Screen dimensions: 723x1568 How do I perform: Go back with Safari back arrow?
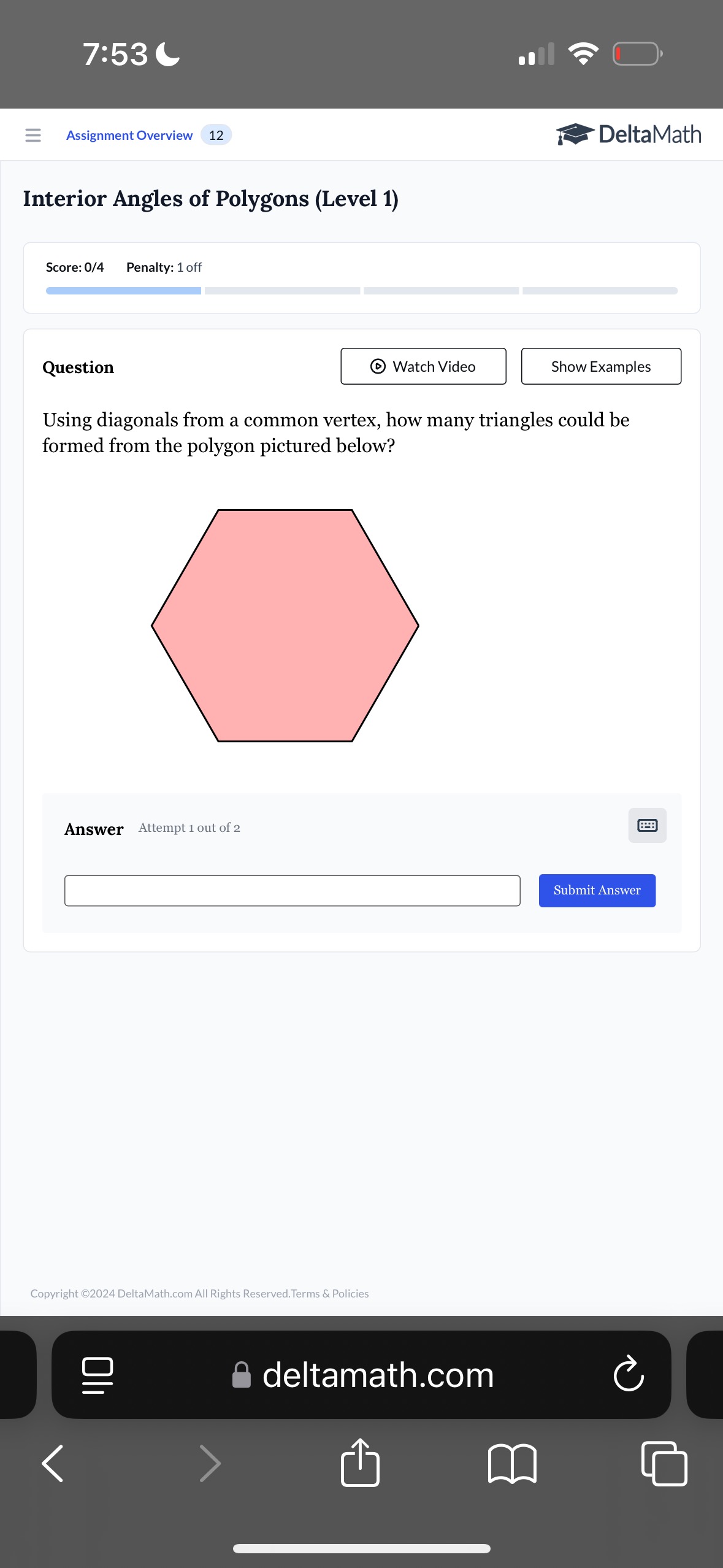point(53,1463)
